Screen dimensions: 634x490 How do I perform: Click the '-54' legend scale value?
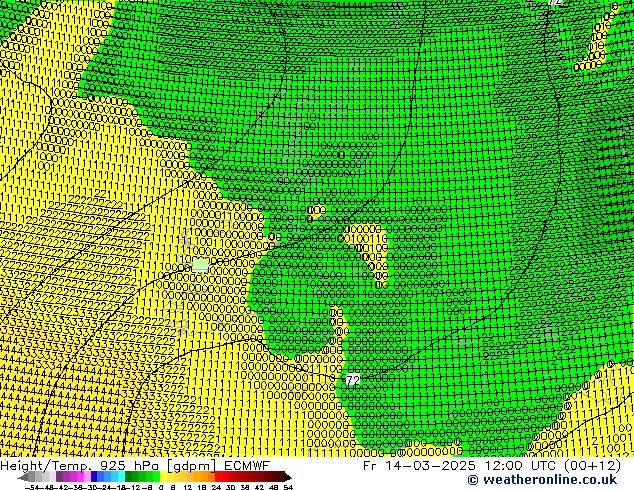pos(32,488)
